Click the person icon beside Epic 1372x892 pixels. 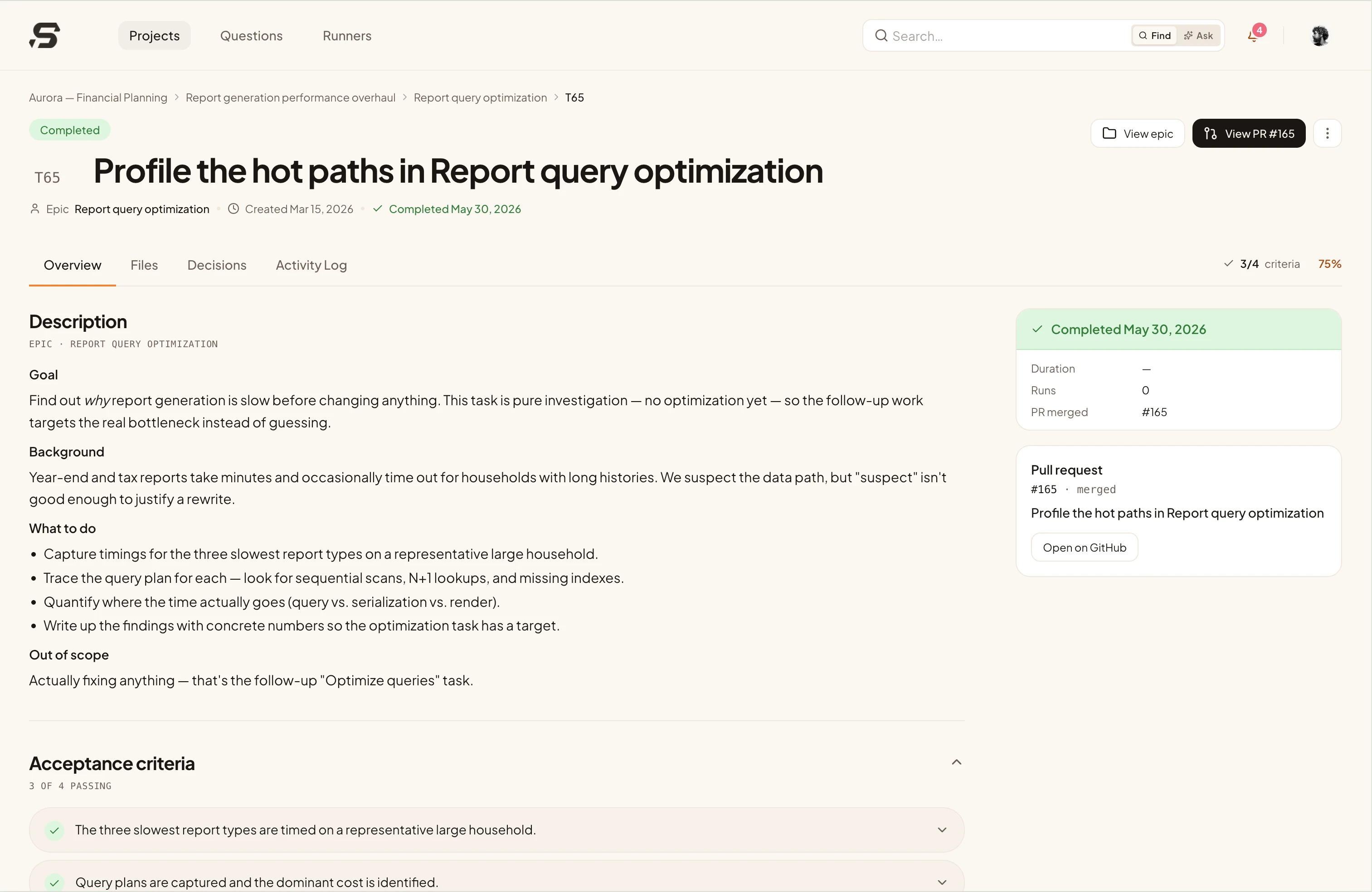click(34, 208)
